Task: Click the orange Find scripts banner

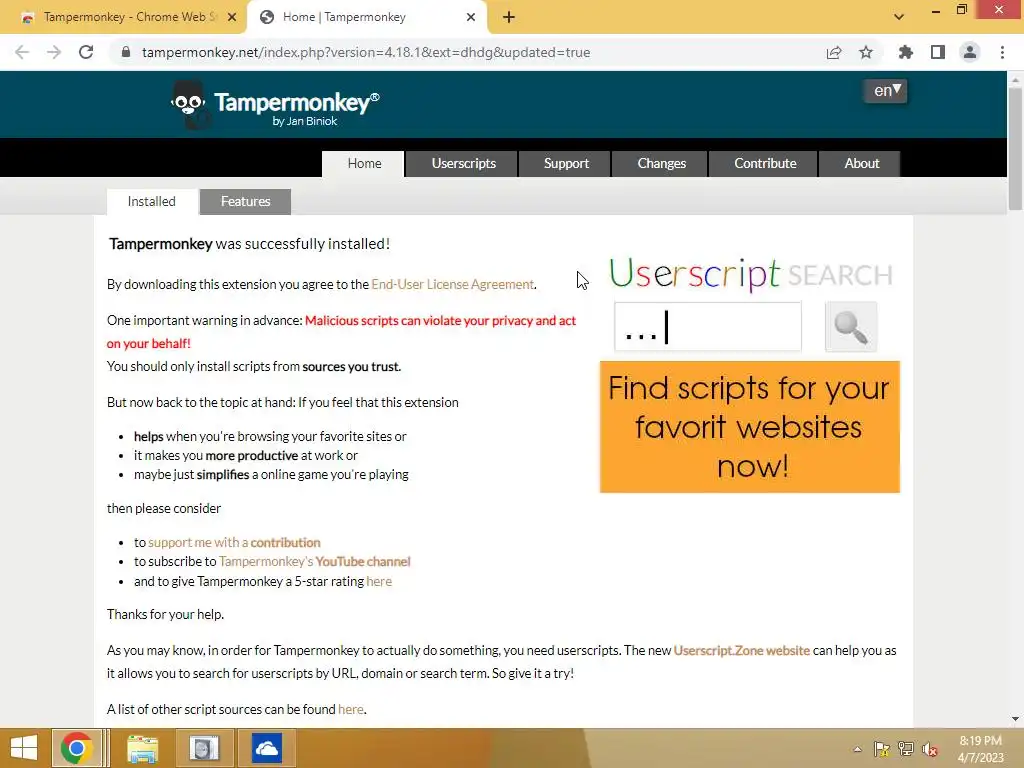Action: [x=750, y=427]
